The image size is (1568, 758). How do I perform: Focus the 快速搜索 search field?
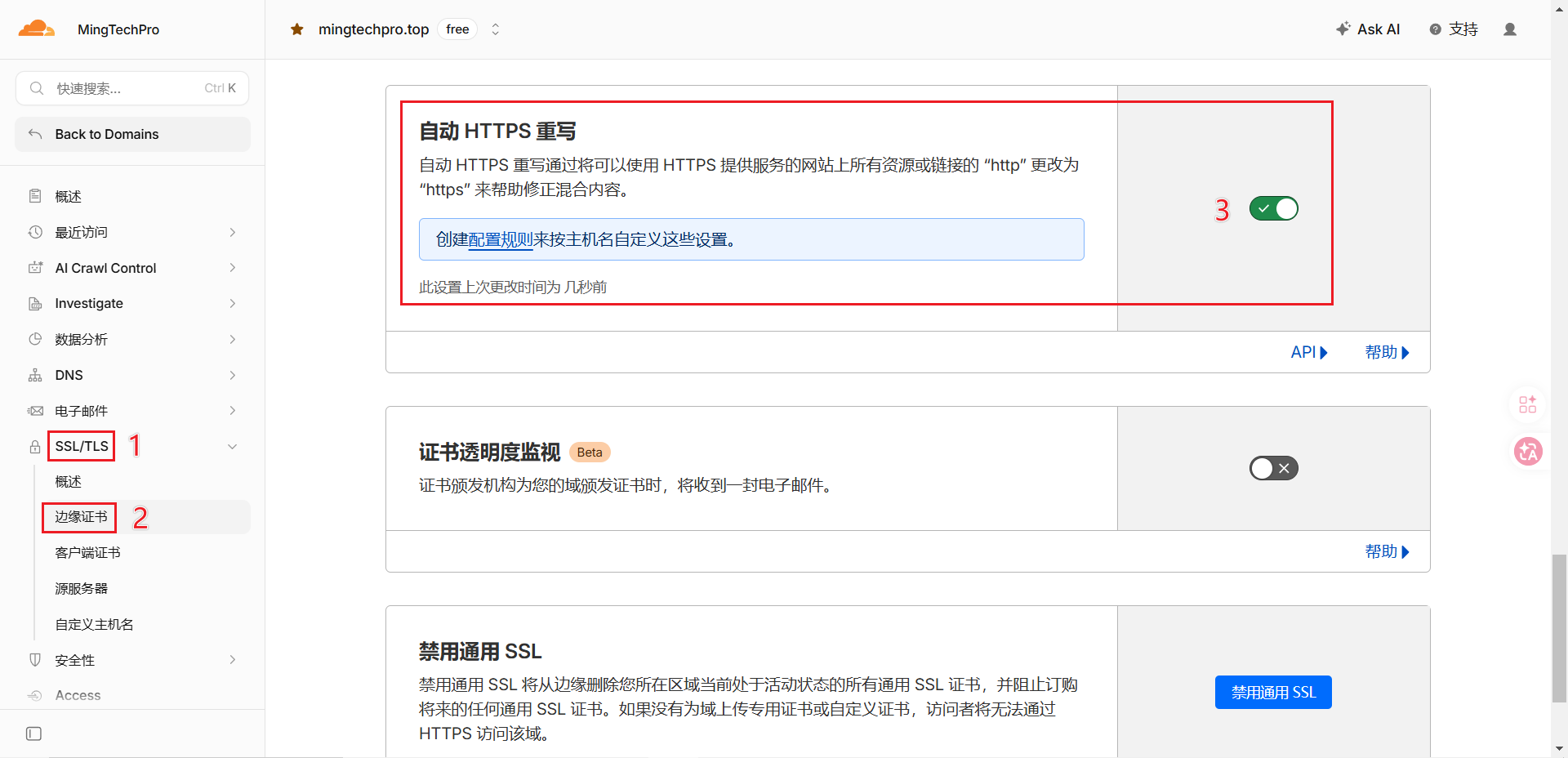pos(132,88)
